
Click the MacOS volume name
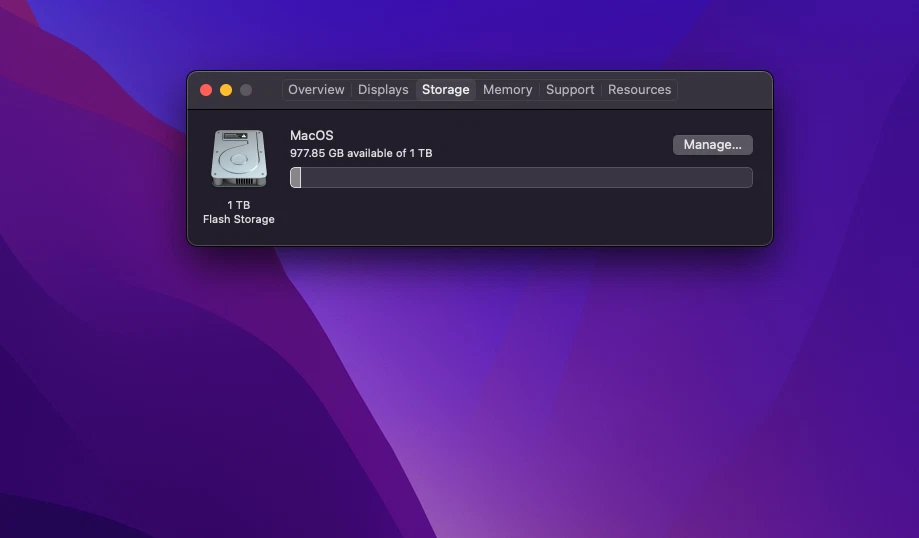click(x=312, y=135)
